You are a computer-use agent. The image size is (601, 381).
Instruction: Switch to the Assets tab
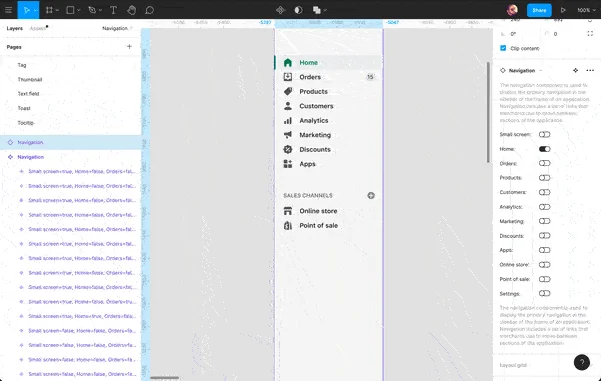point(38,28)
